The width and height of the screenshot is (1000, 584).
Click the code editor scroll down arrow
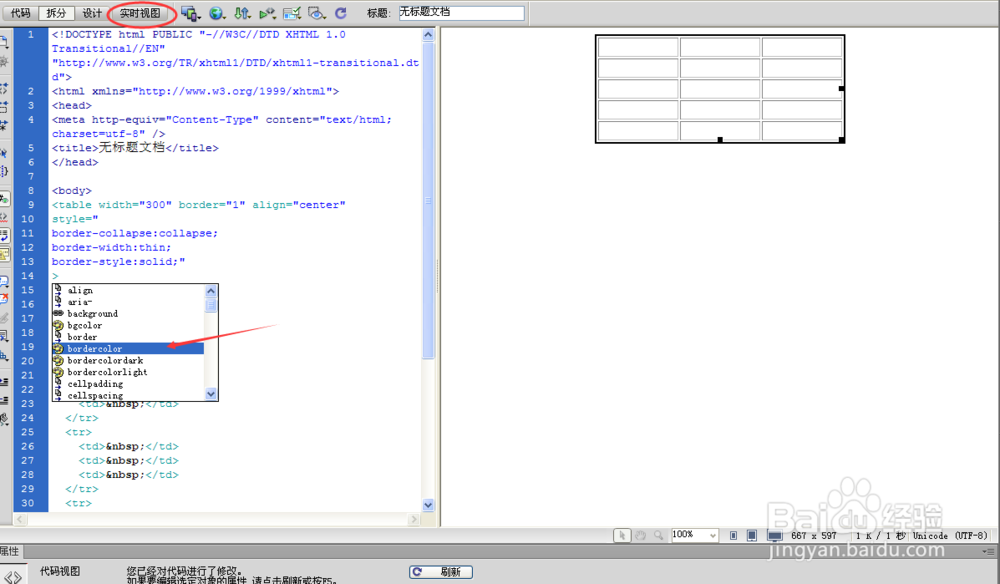pyautogui.click(x=428, y=505)
